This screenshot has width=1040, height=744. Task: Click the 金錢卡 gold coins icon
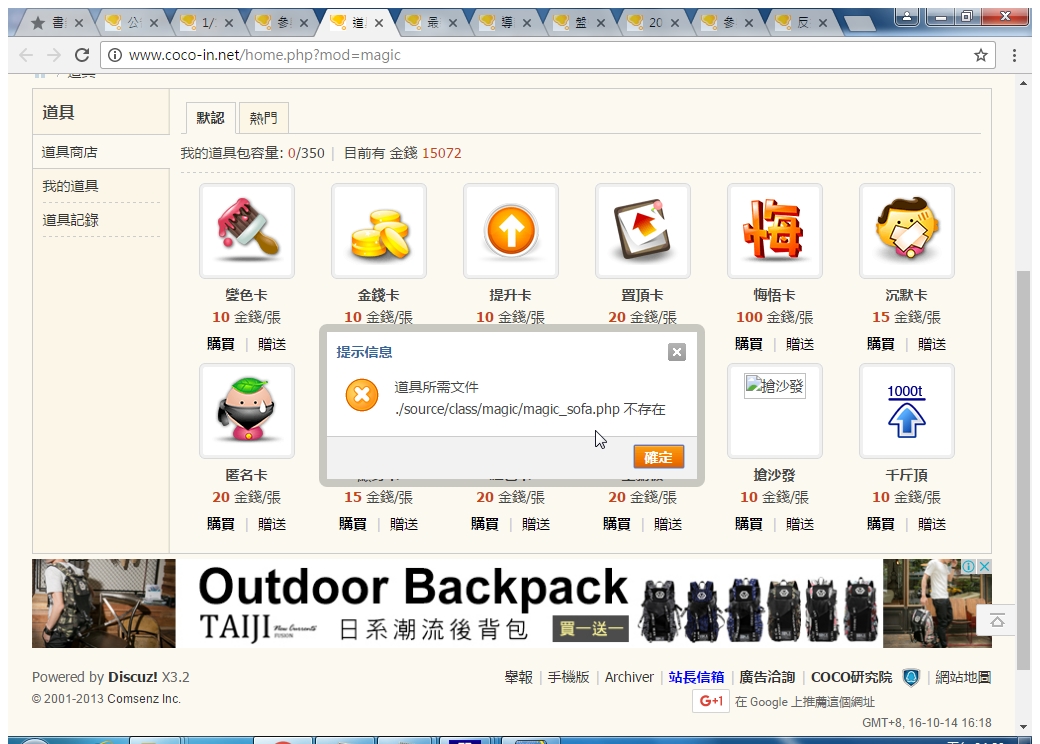coord(379,231)
